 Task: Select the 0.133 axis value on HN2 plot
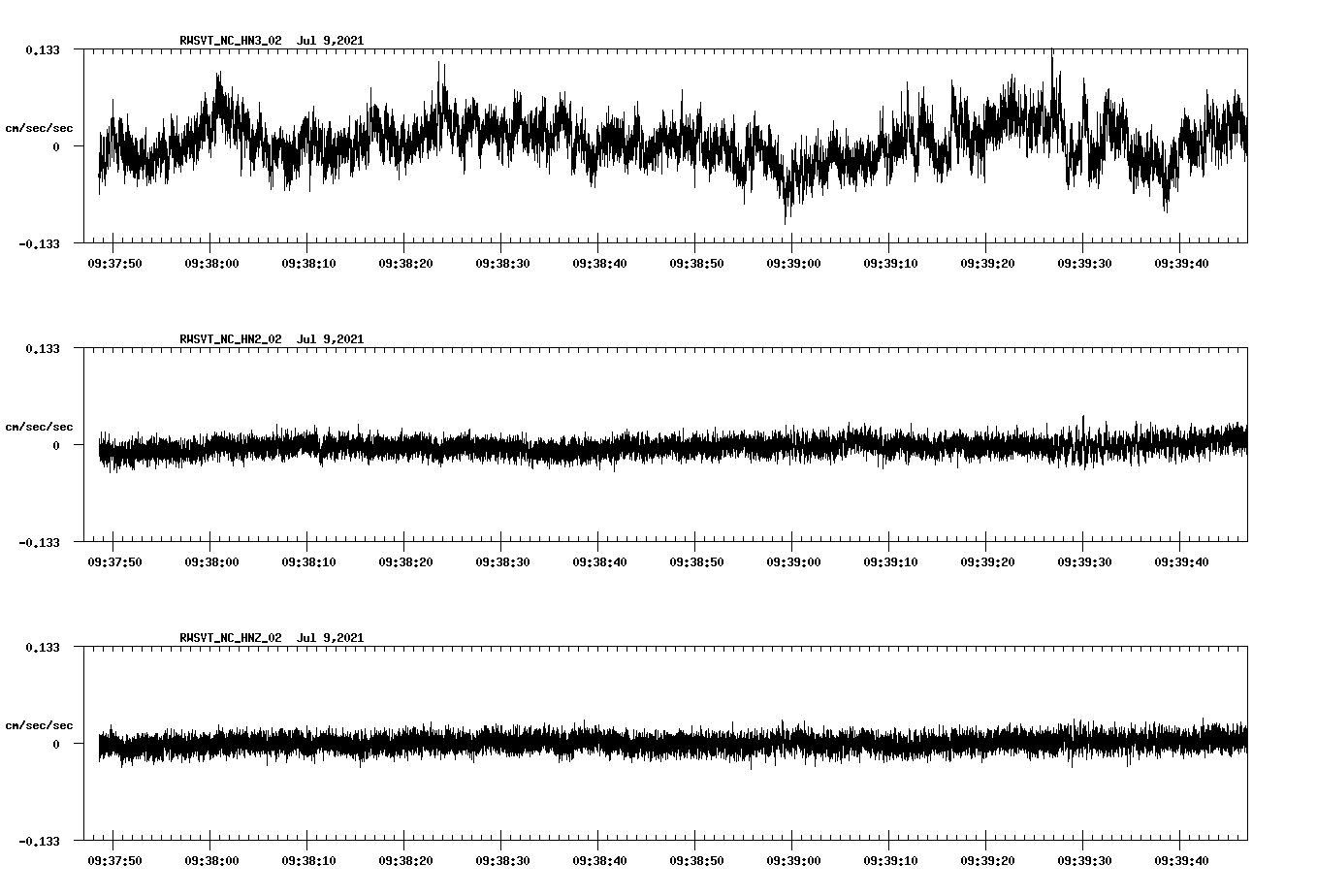point(43,348)
